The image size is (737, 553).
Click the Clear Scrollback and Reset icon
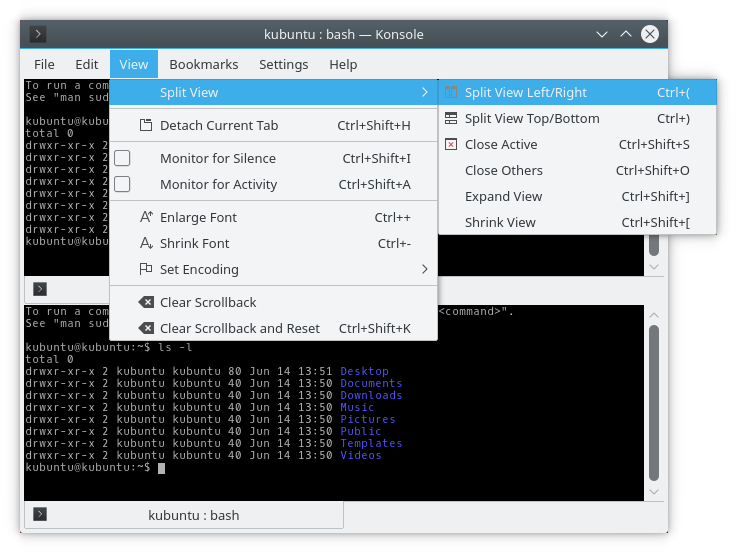click(x=146, y=328)
